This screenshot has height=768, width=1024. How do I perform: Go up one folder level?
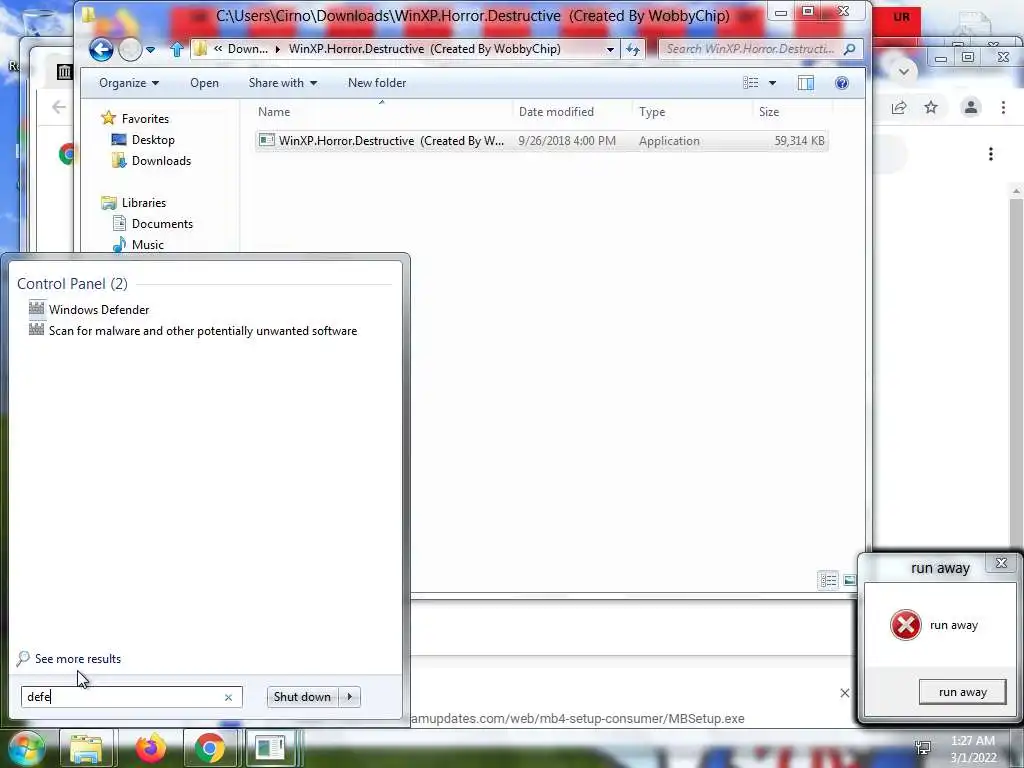click(x=176, y=49)
